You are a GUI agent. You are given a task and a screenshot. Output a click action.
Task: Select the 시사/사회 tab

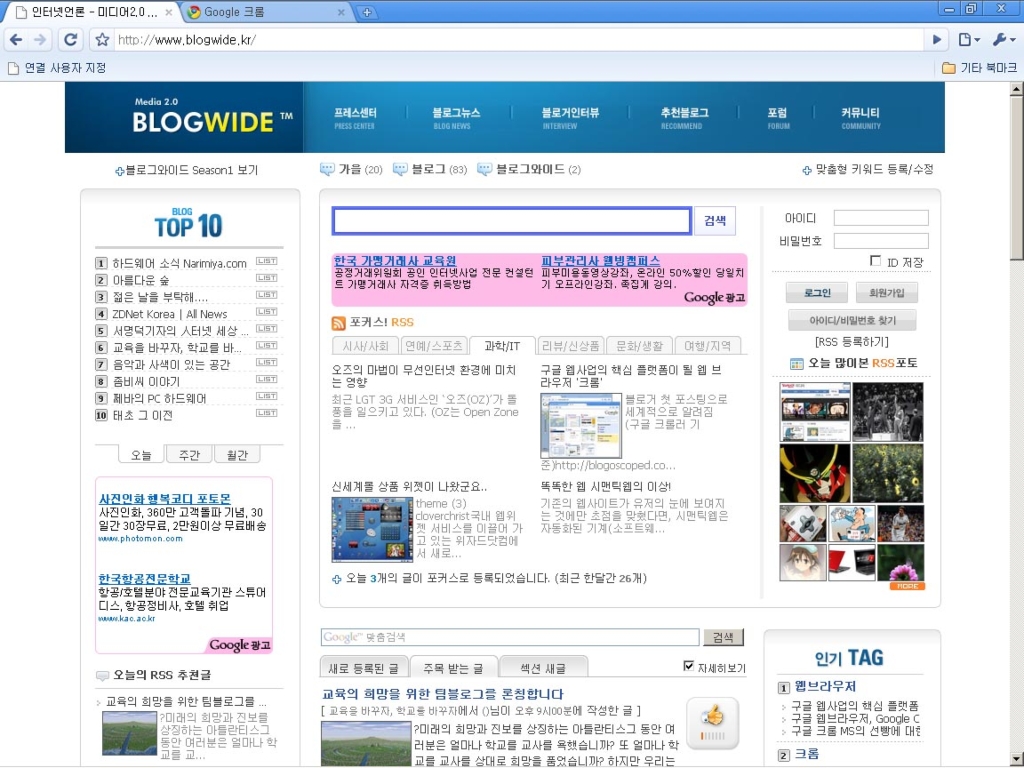[366, 346]
